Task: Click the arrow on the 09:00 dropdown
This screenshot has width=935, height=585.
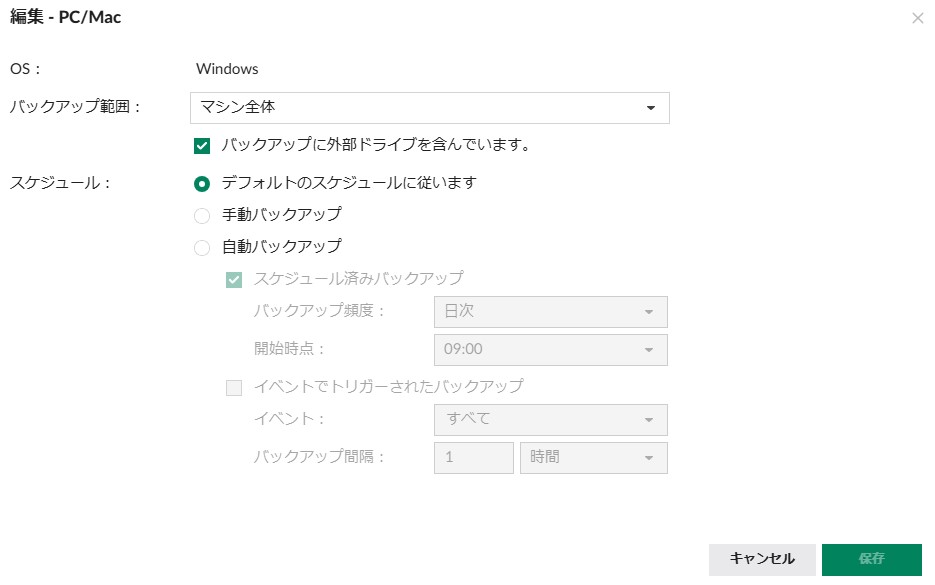Action: (649, 350)
